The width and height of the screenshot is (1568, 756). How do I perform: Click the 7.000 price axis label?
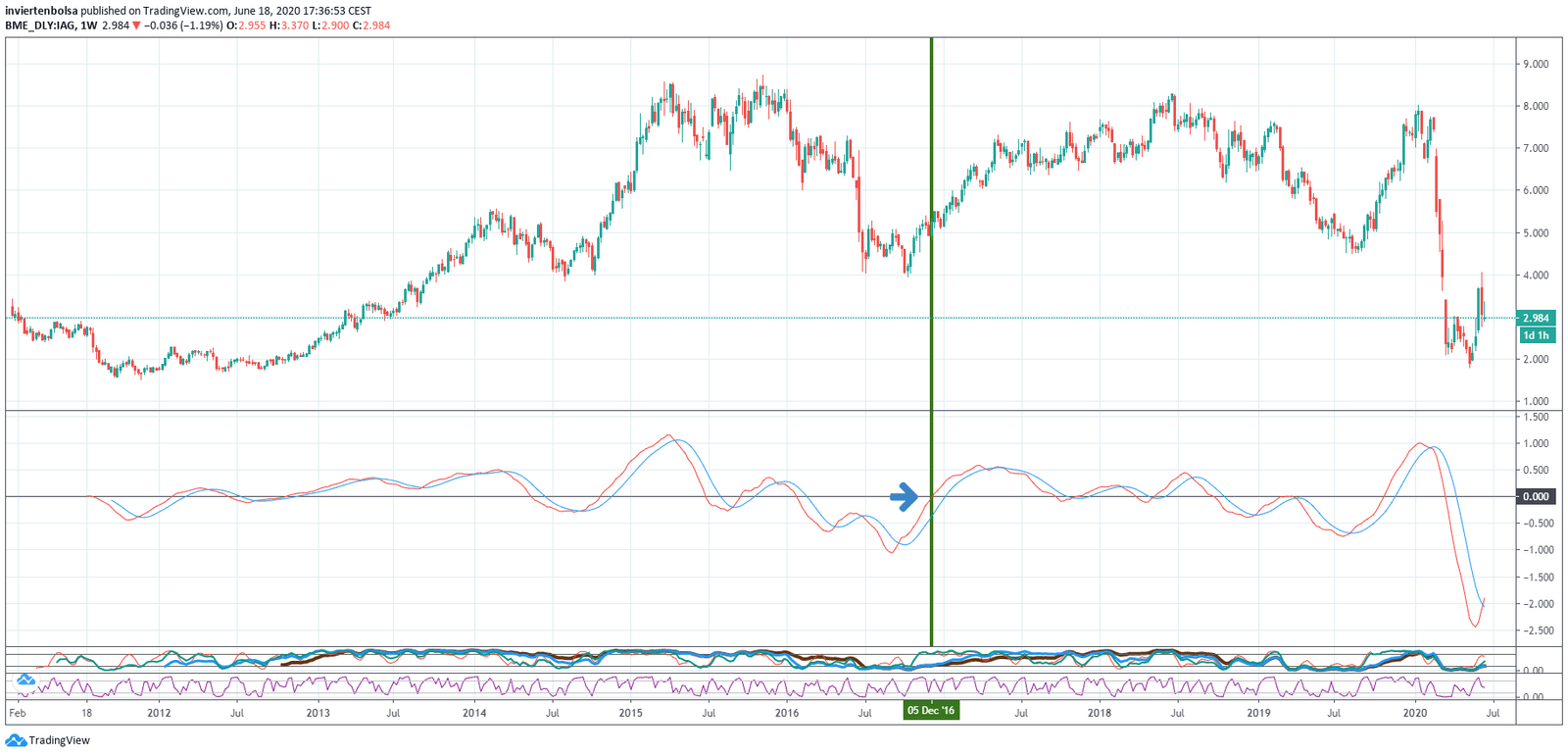pyautogui.click(x=1535, y=148)
